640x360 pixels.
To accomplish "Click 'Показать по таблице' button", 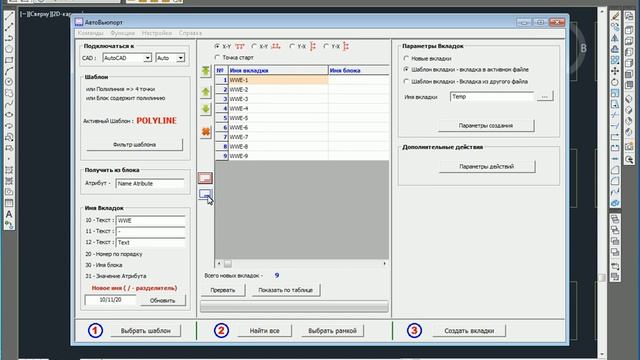I will coord(285,290).
